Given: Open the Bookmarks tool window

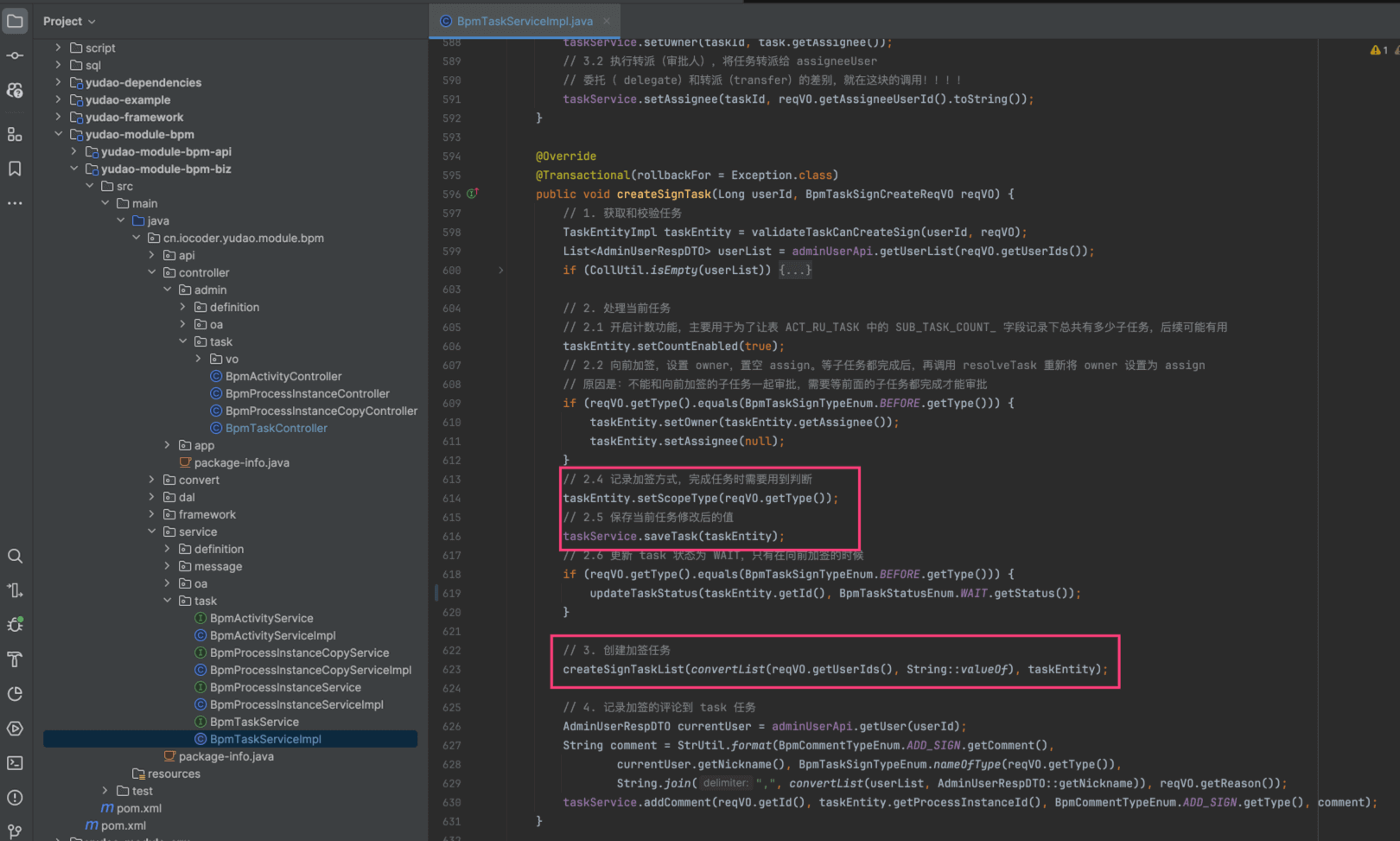Looking at the screenshot, I should (15, 169).
